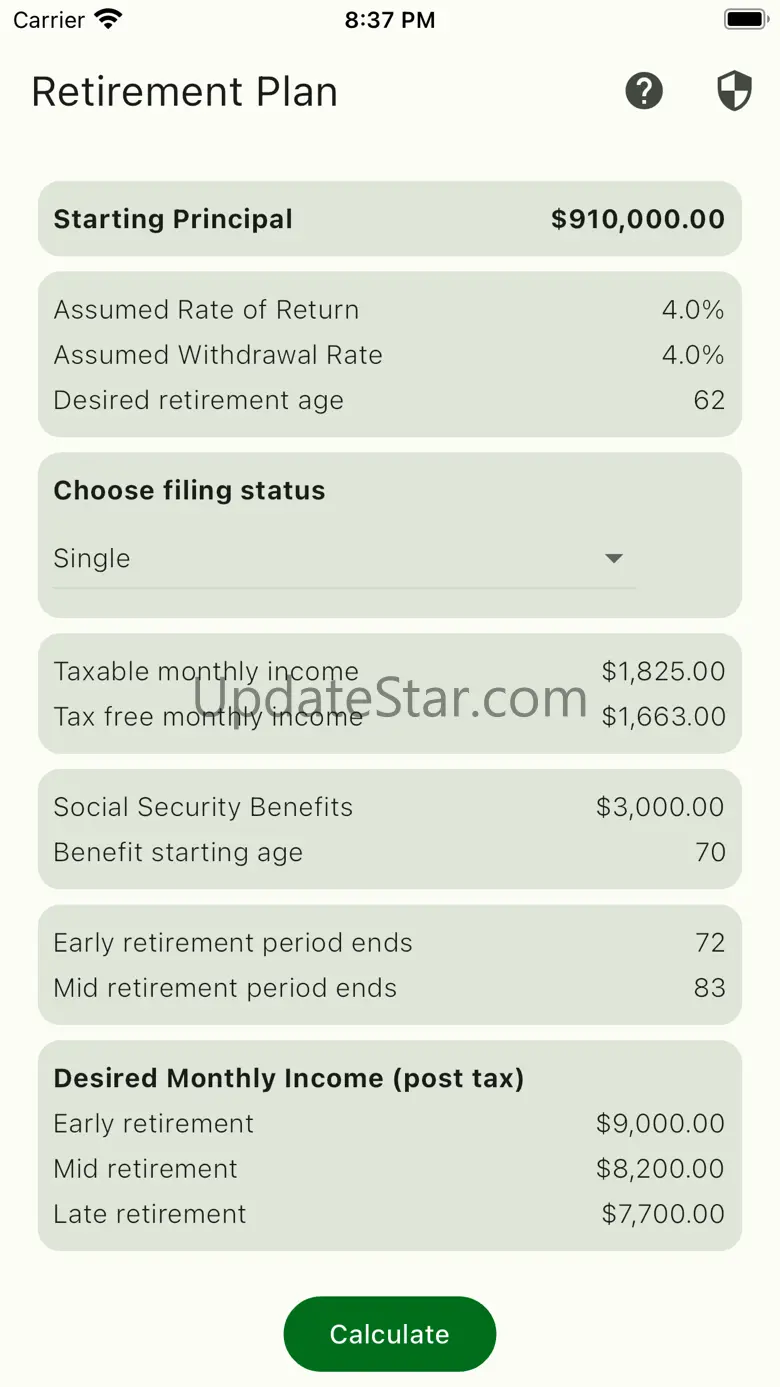Change Early retirement income $9,000.00
This screenshot has height=1387, width=780.
coord(660,1123)
